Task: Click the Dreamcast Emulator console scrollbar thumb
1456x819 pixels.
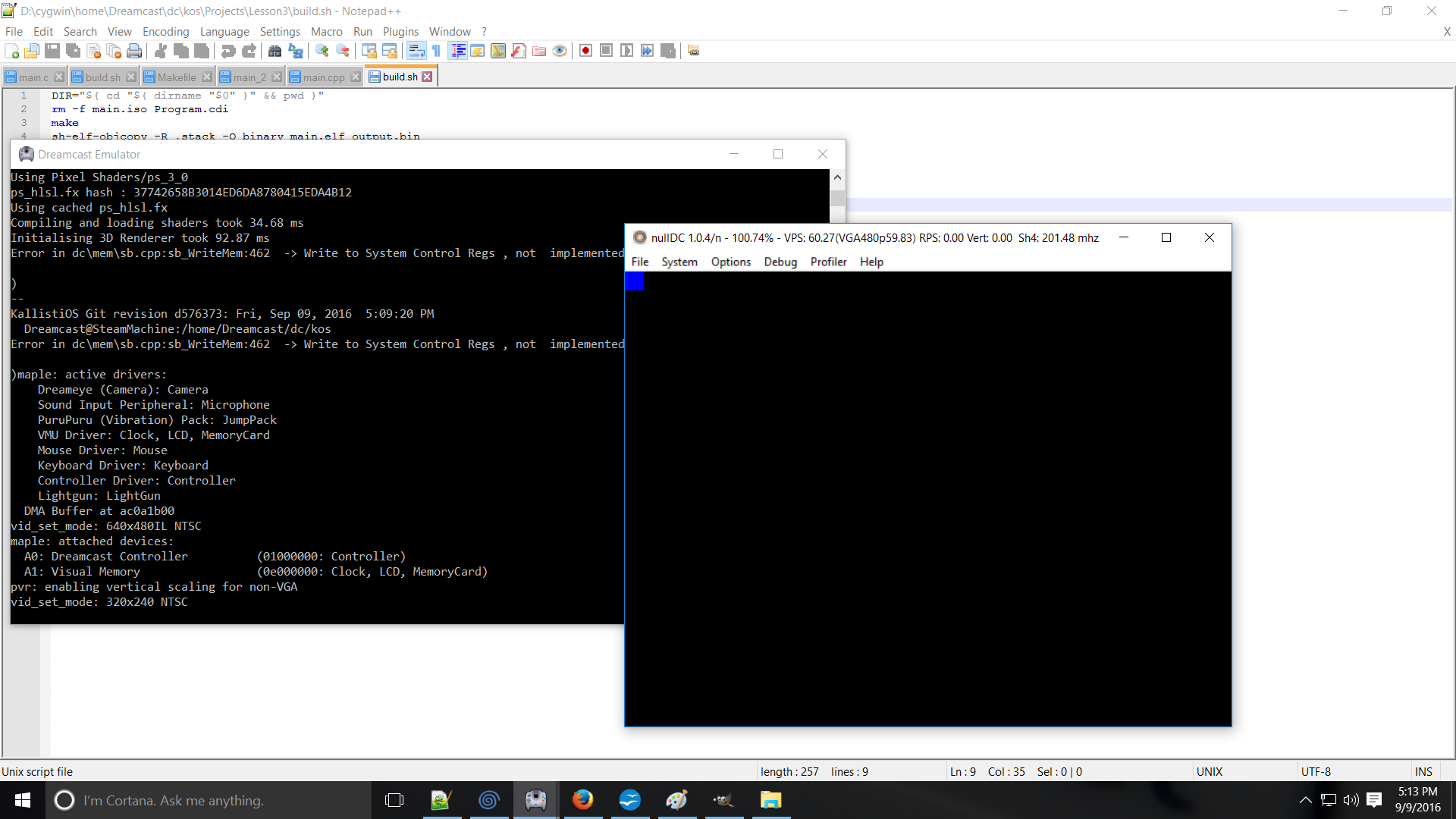Action: (837, 198)
